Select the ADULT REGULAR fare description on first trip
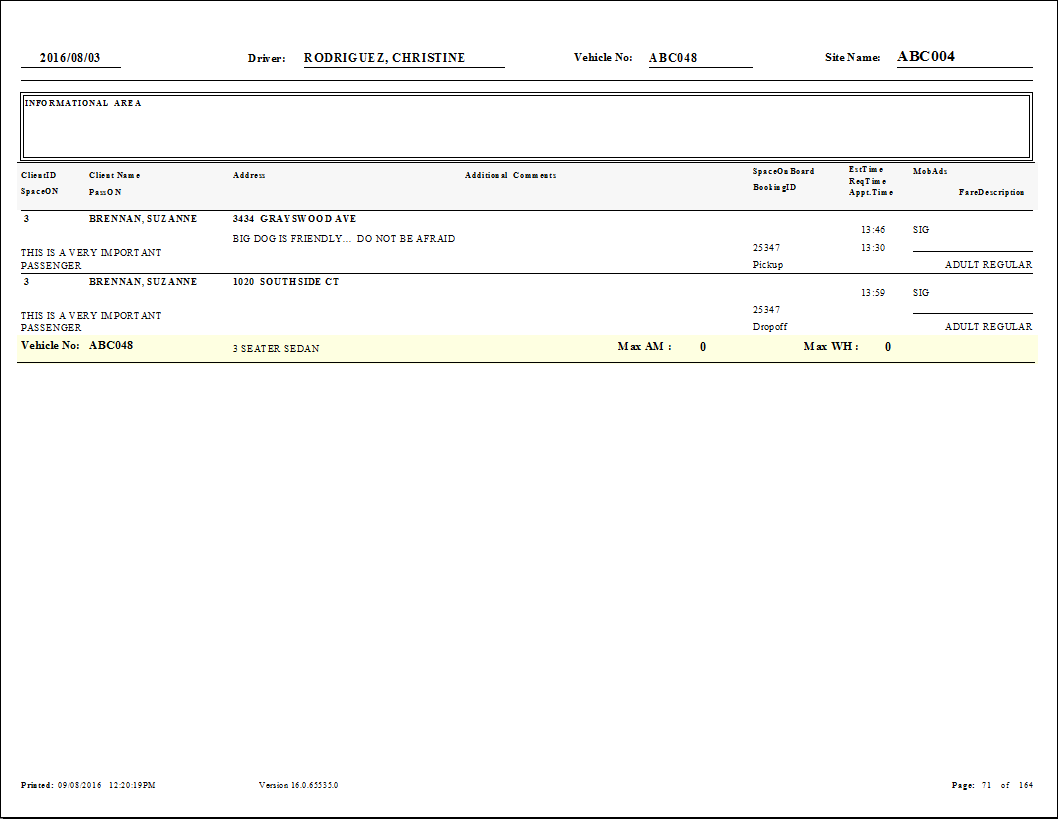 [x=988, y=264]
